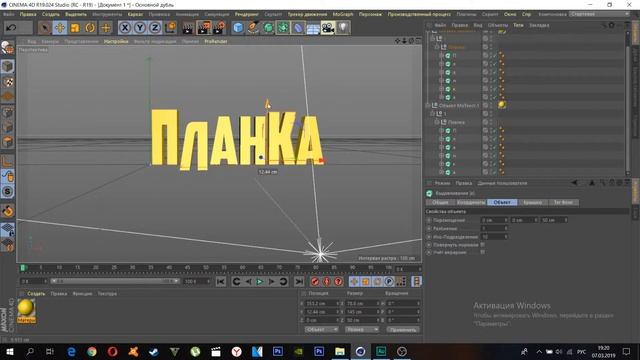Screen dimensions: 640x360
Task: Open the Выделить menu
Action: [76, 14]
